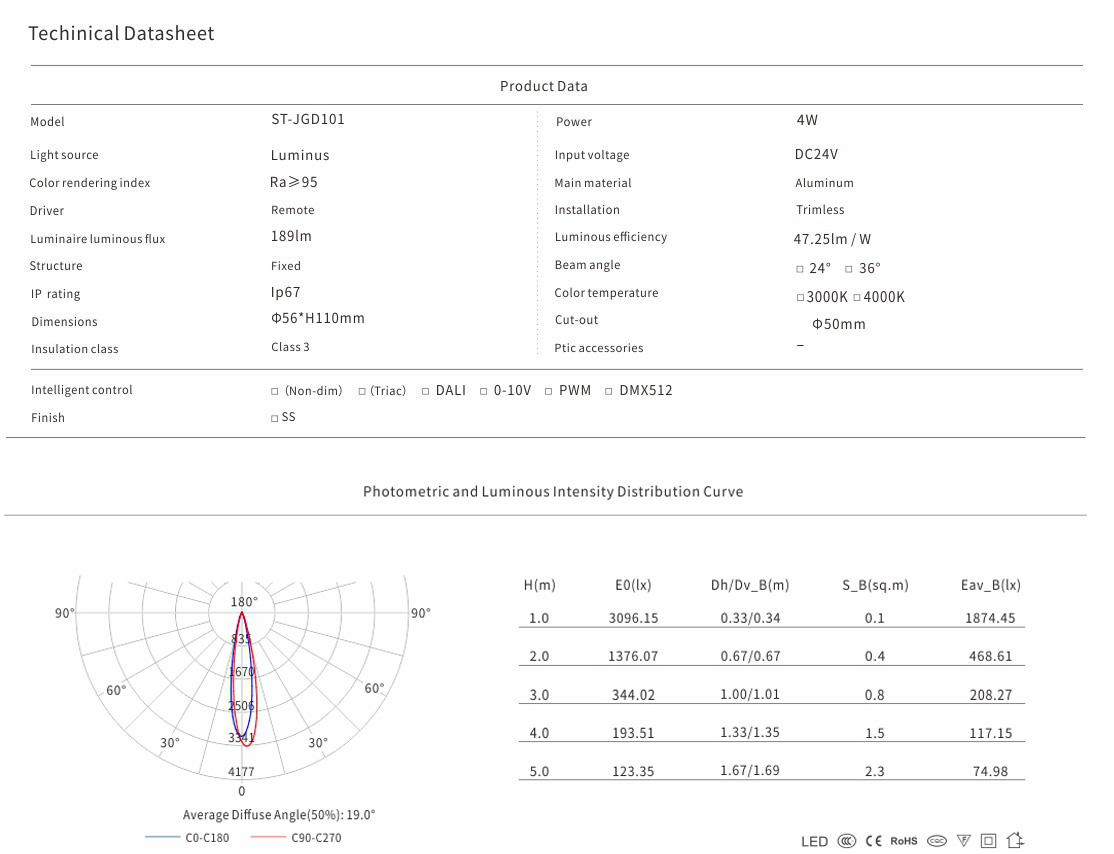Click the Product Data section heading
Viewport: 1114px width, 854px height.
tap(544, 86)
